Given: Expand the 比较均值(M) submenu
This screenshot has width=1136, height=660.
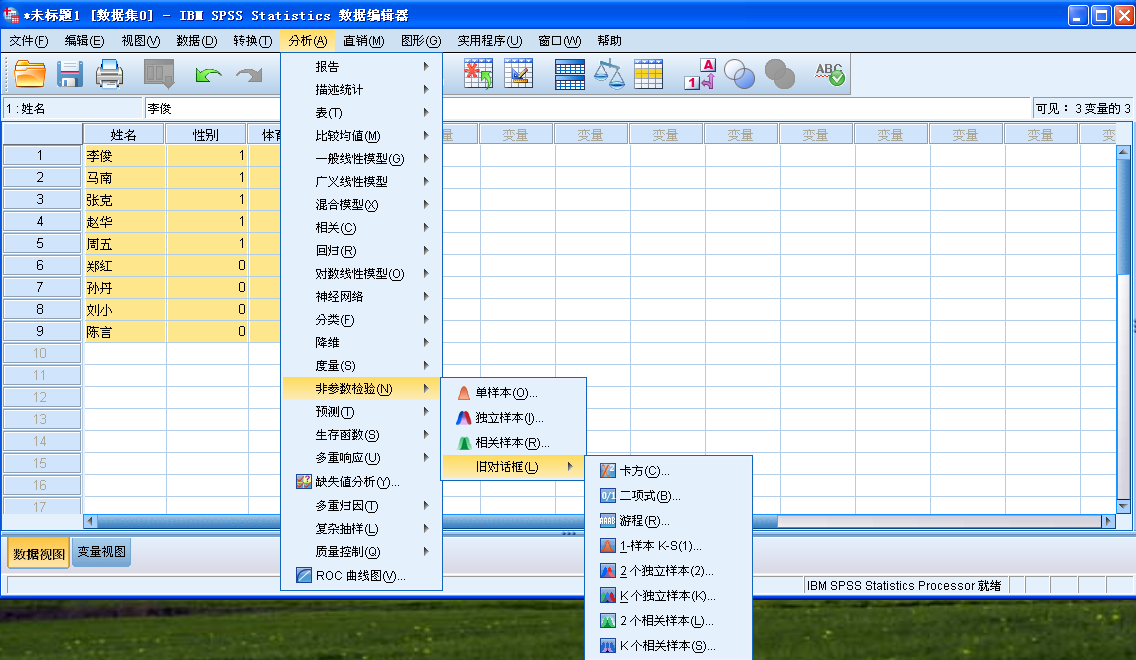Looking at the screenshot, I should (362, 135).
